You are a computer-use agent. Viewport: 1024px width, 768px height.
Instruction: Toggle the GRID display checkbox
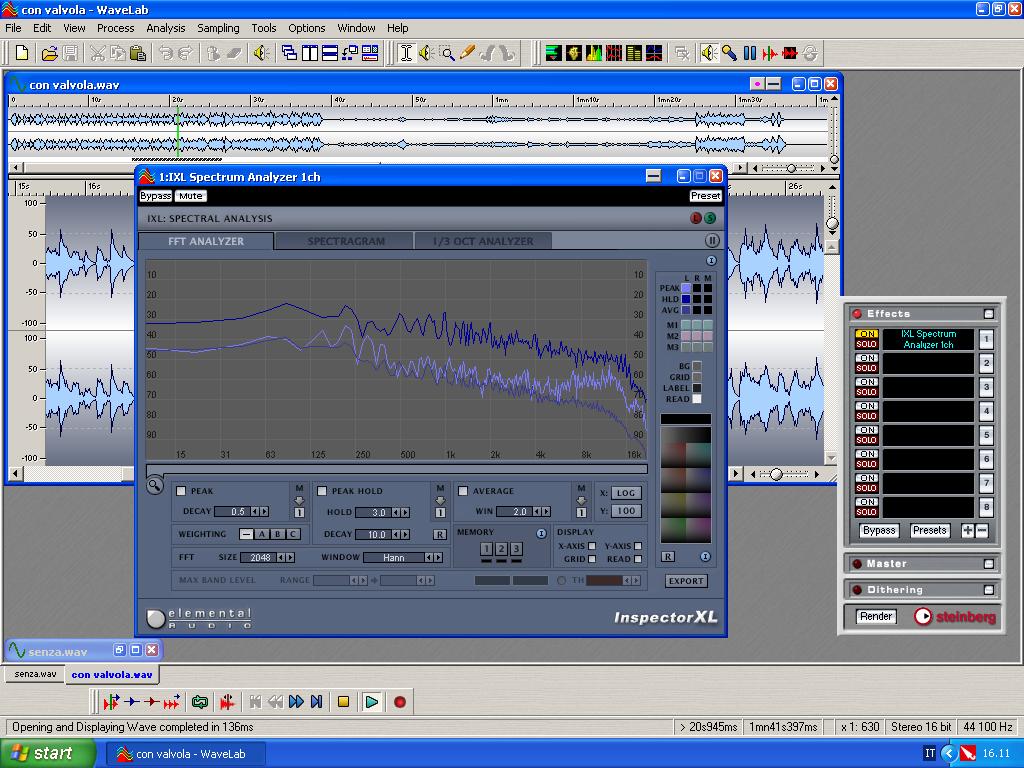(592, 559)
